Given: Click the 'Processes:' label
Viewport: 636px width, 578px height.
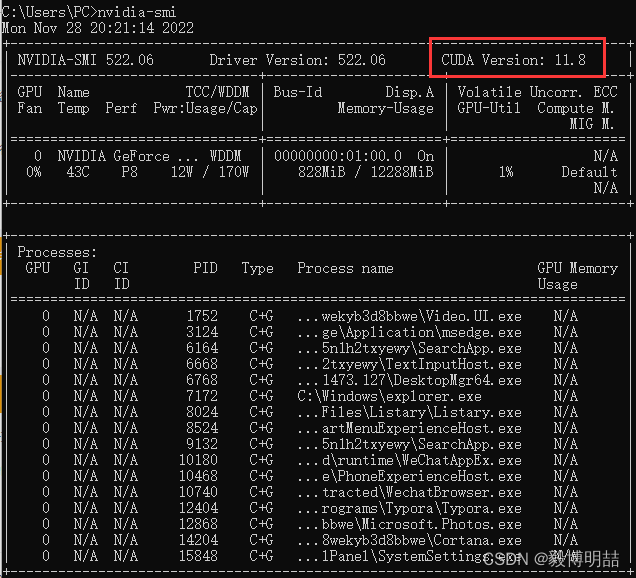Looking at the screenshot, I should click(x=57, y=252).
